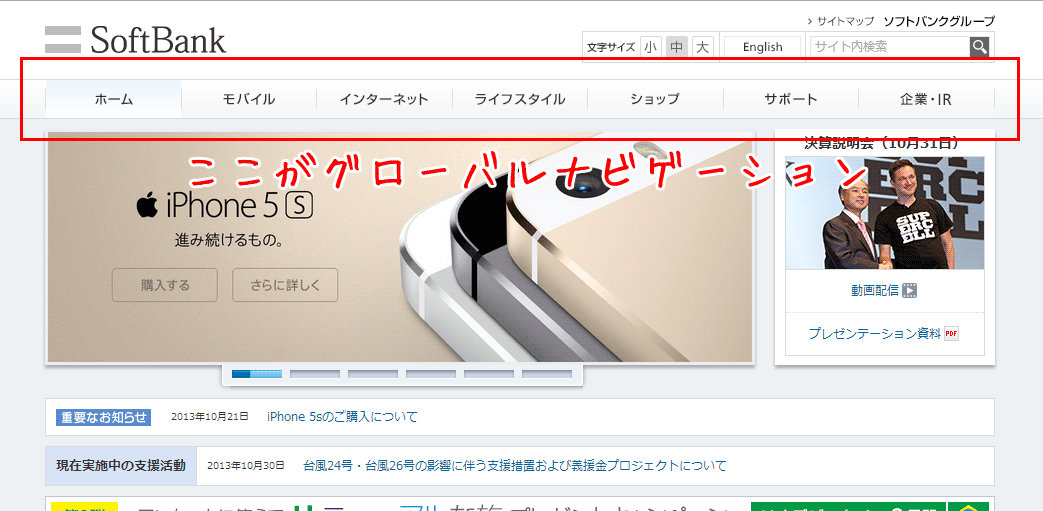This screenshot has width=1043, height=511.
Task: Click the 重要なお知らせ label
Action: coord(104,417)
